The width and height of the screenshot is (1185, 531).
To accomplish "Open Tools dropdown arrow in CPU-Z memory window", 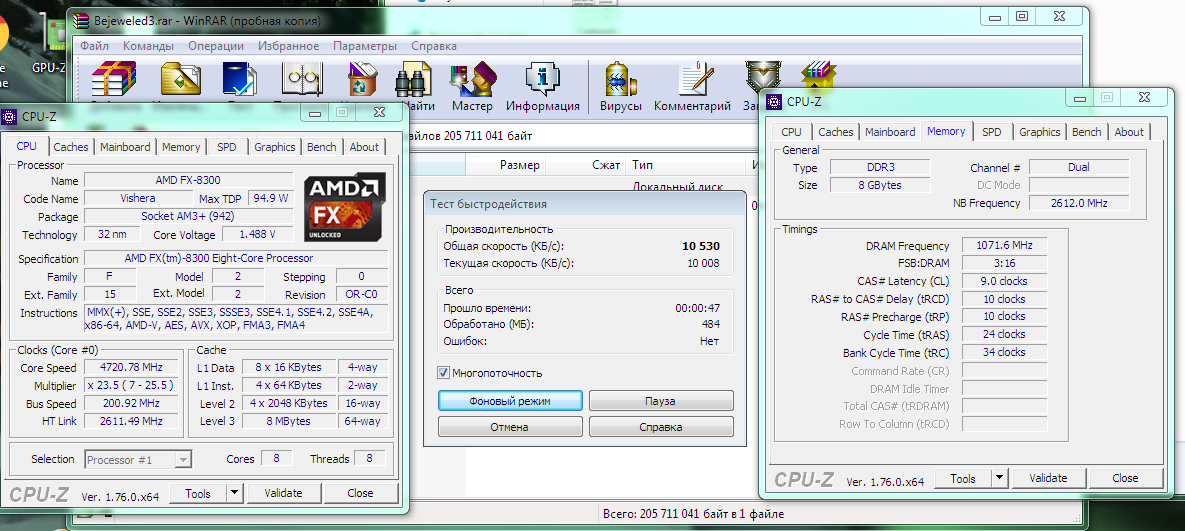I will tap(999, 478).
